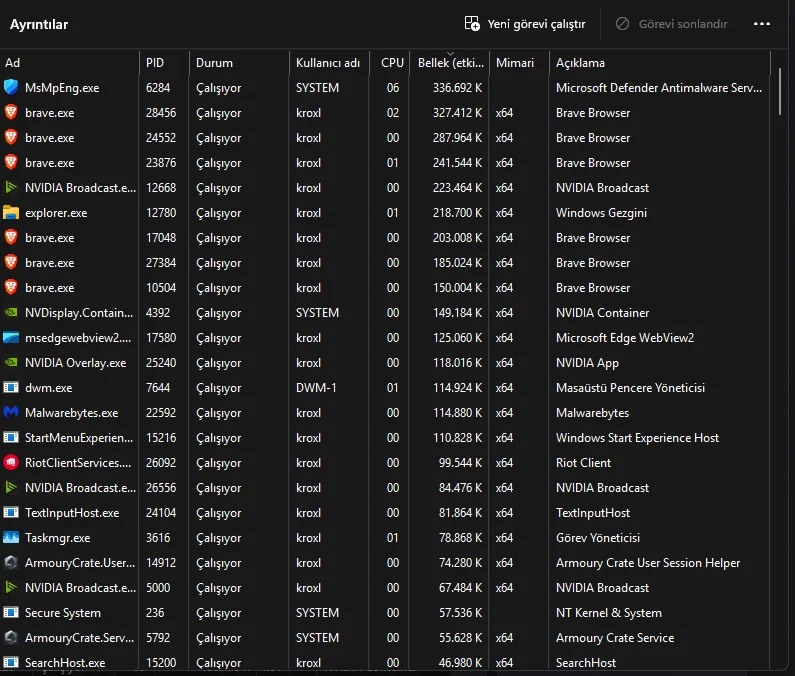The height and width of the screenshot is (676, 795).
Task: Click the explorer.exe folder icon
Action: click(x=11, y=212)
